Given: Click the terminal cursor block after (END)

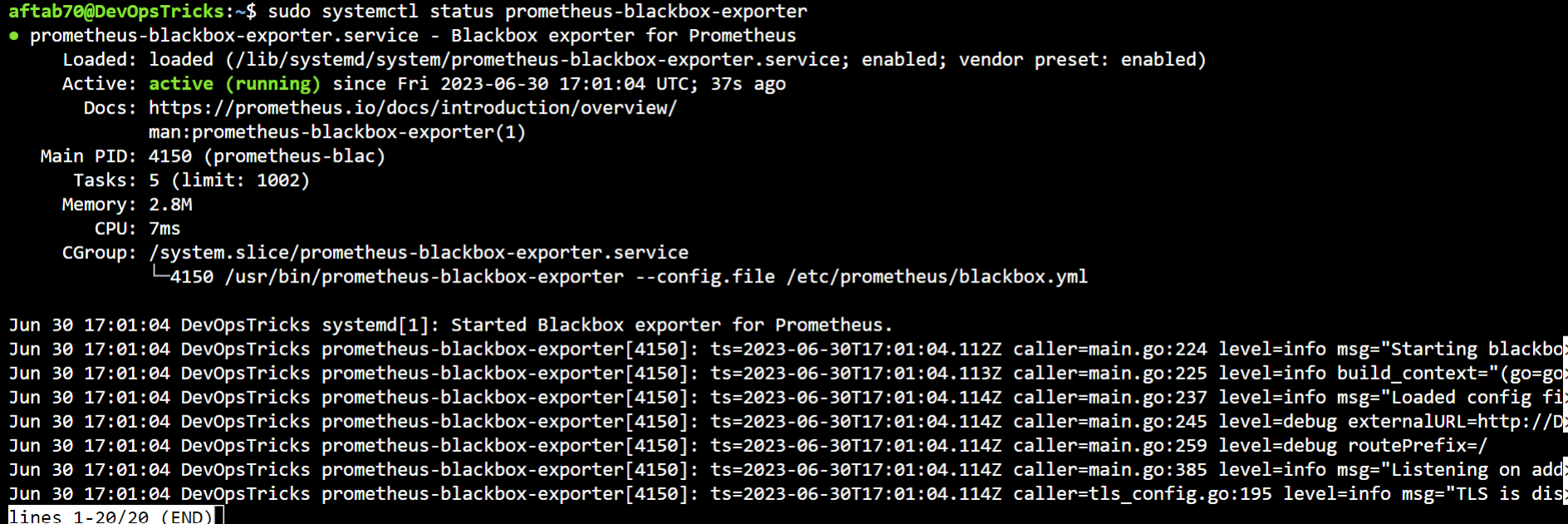Looking at the screenshot, I should 219,517.
